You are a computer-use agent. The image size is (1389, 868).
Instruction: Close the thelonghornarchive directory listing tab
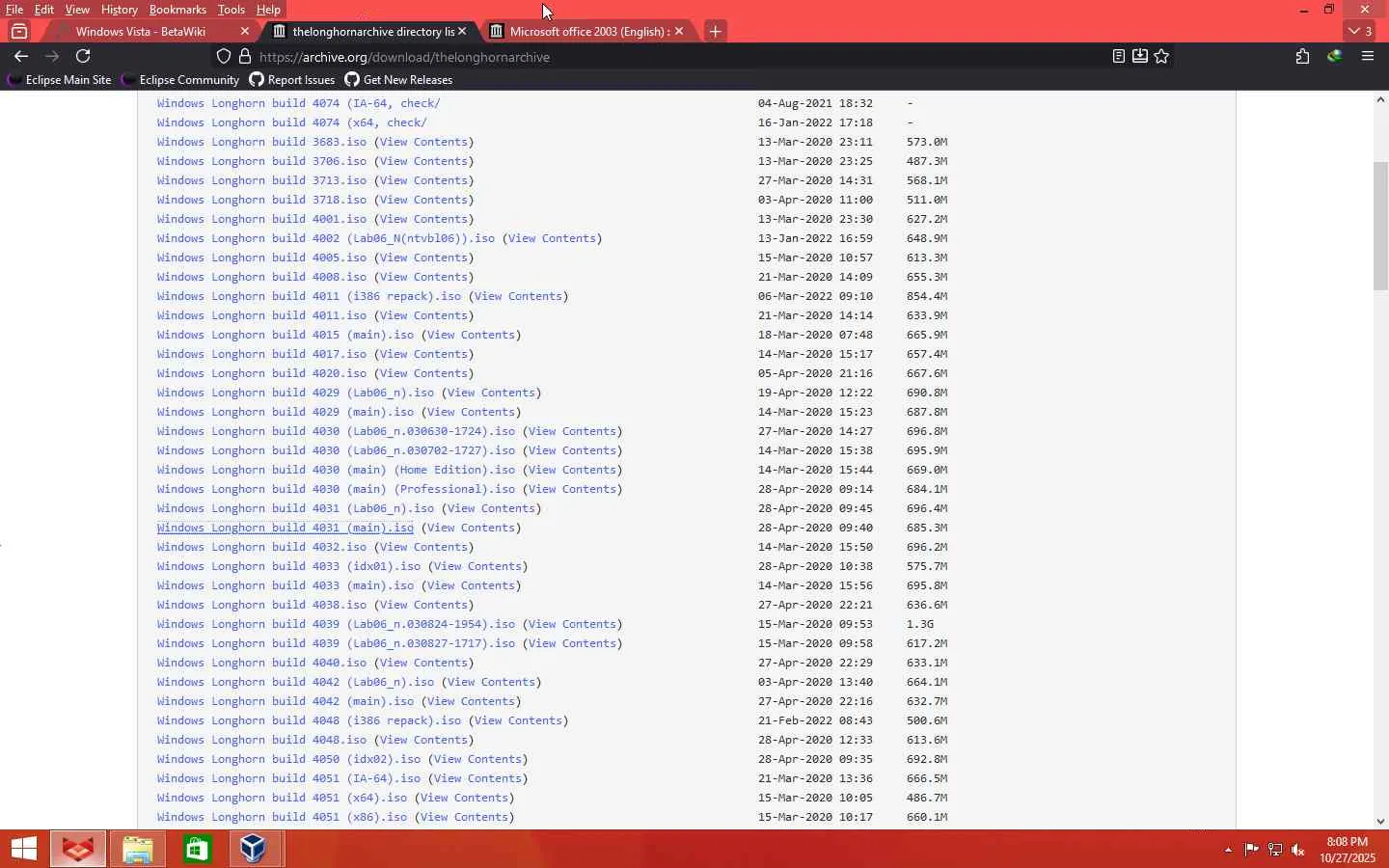pyautogui.click(x=462, y=31)
